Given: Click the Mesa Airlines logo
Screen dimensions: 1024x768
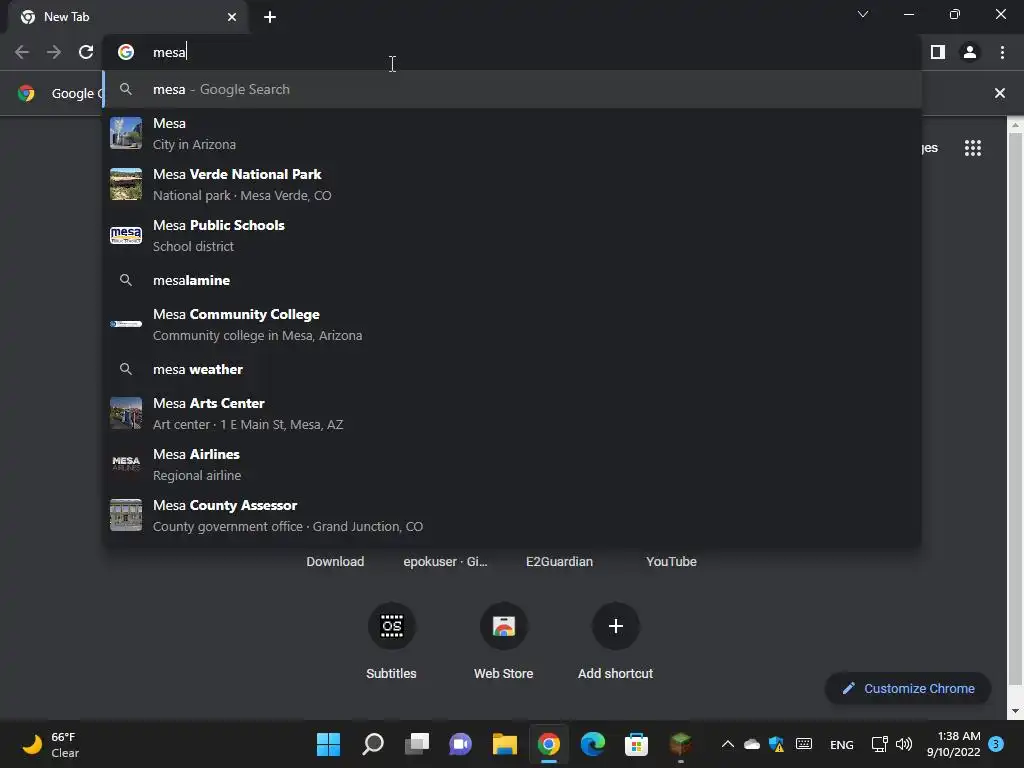Looking at the screenshot, I should (126, 464).
